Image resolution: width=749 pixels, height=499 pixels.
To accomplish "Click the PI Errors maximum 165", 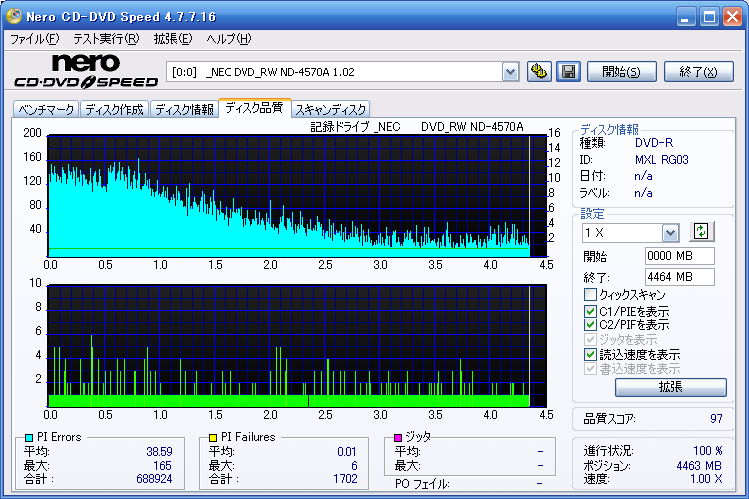I will tap(162, 466).
